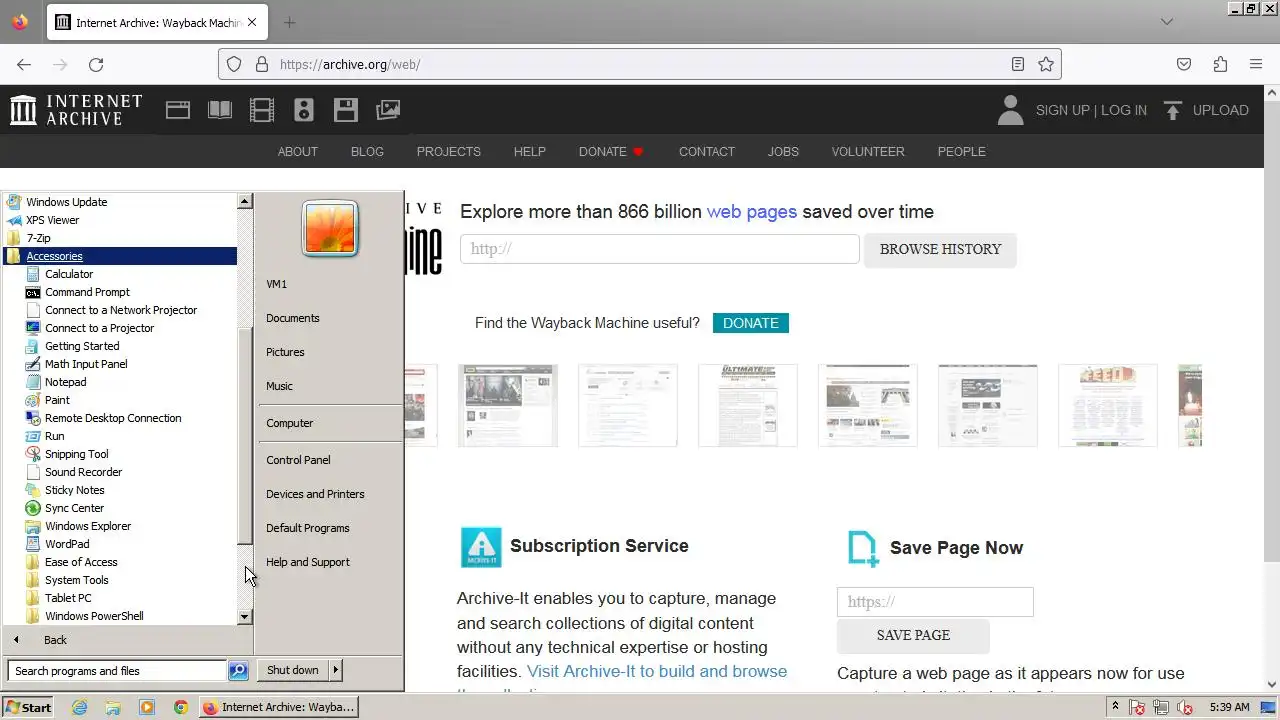Click the Wayback Machine URL field
This screenshot has width=1280, height=720.
click(x=660, y=249)
